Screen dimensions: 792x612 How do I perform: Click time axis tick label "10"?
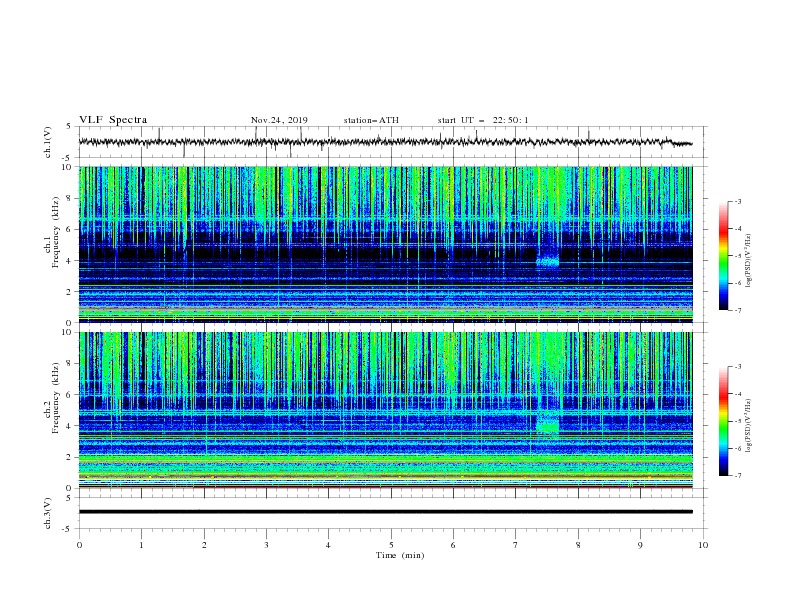pos(703,545)
